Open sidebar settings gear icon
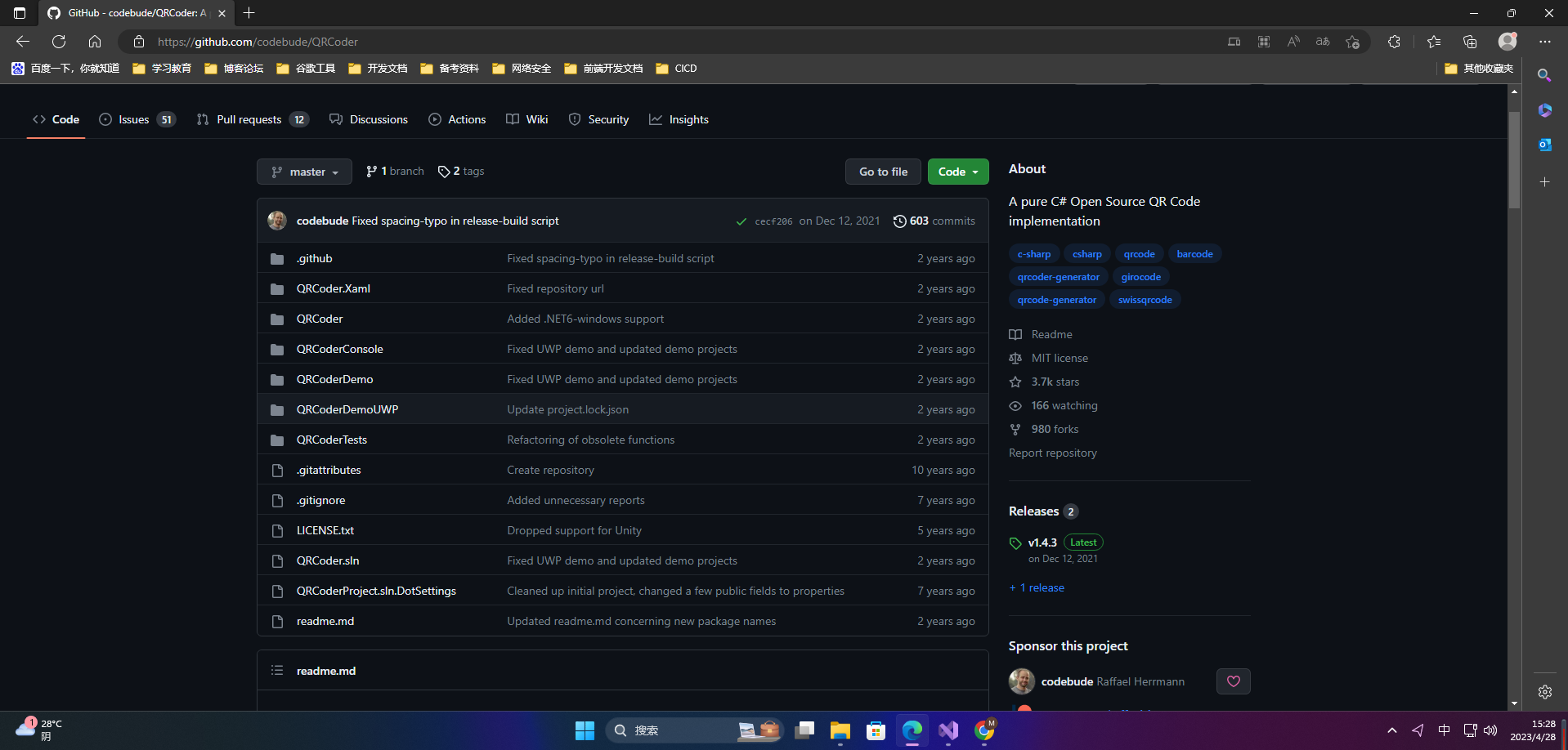The image size is (1568, 750). pos(1544,692)
